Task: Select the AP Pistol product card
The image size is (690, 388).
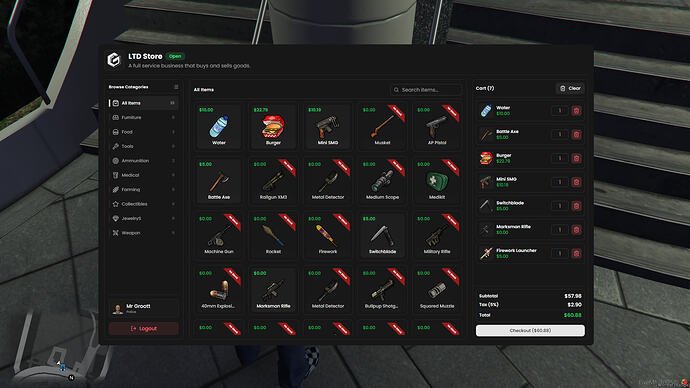Action: coord(437,126)
